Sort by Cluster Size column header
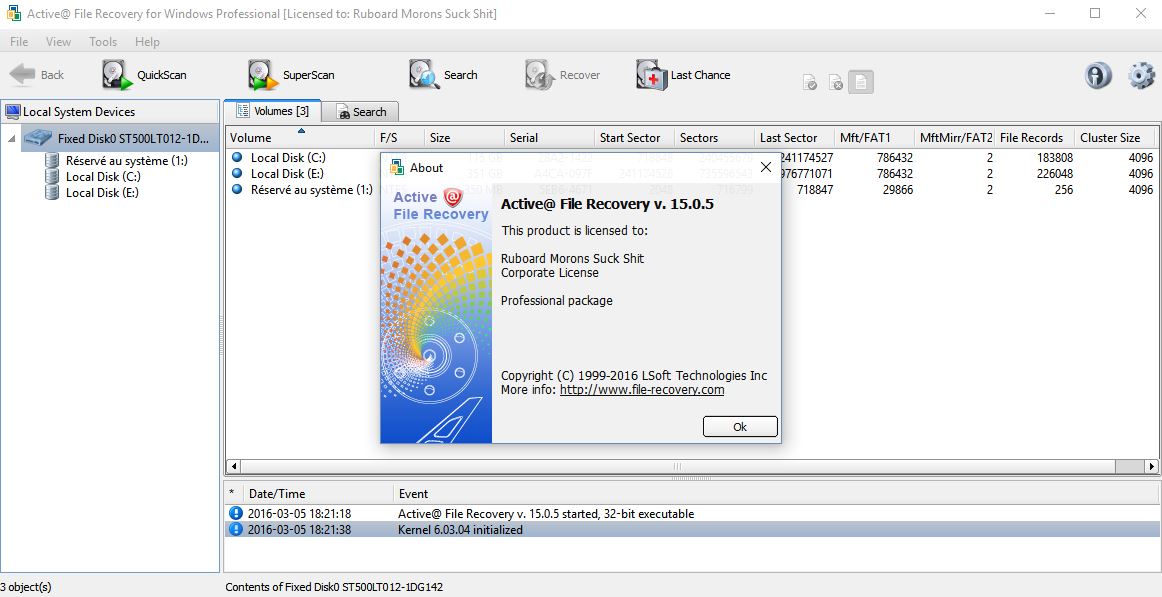The image size is (1162, 597). [1115, 137]
